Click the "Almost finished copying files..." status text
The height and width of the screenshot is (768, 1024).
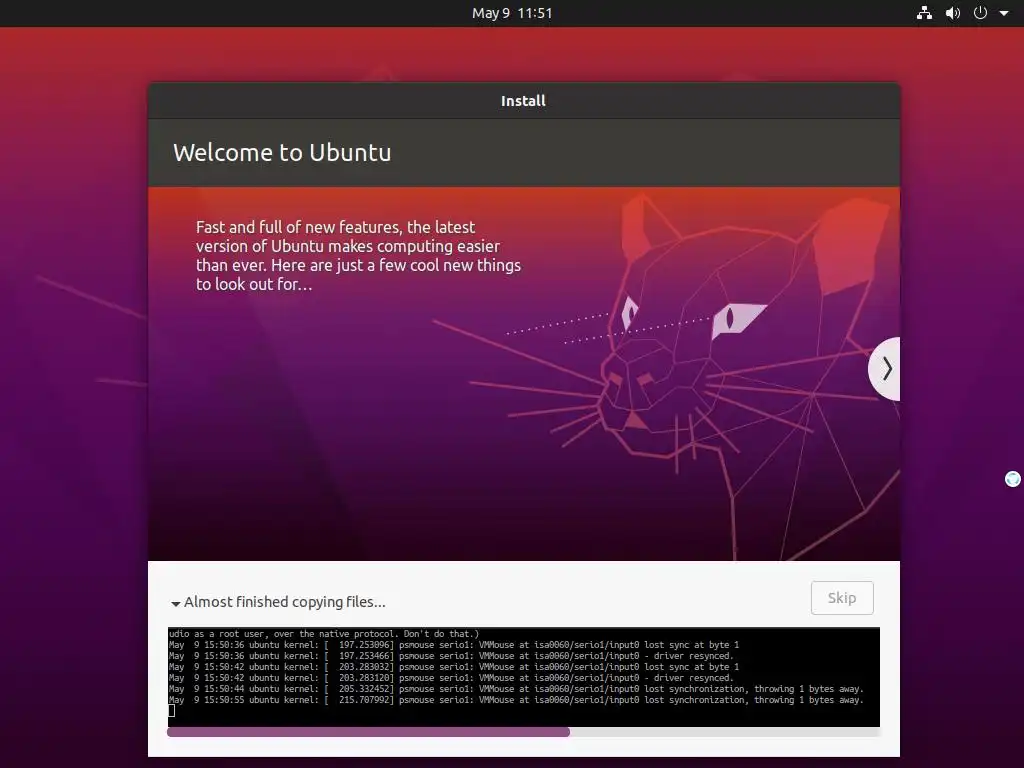[x=285, y=601]
